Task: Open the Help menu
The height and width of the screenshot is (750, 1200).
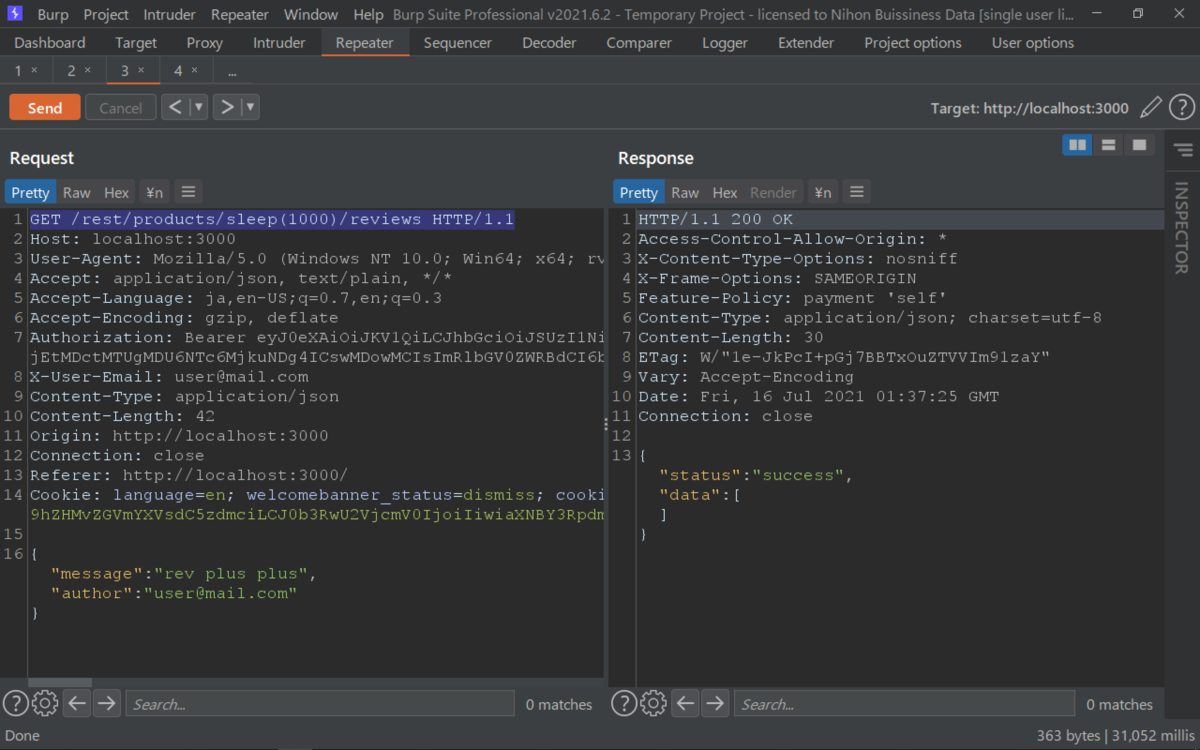Action: pos(368,14)
